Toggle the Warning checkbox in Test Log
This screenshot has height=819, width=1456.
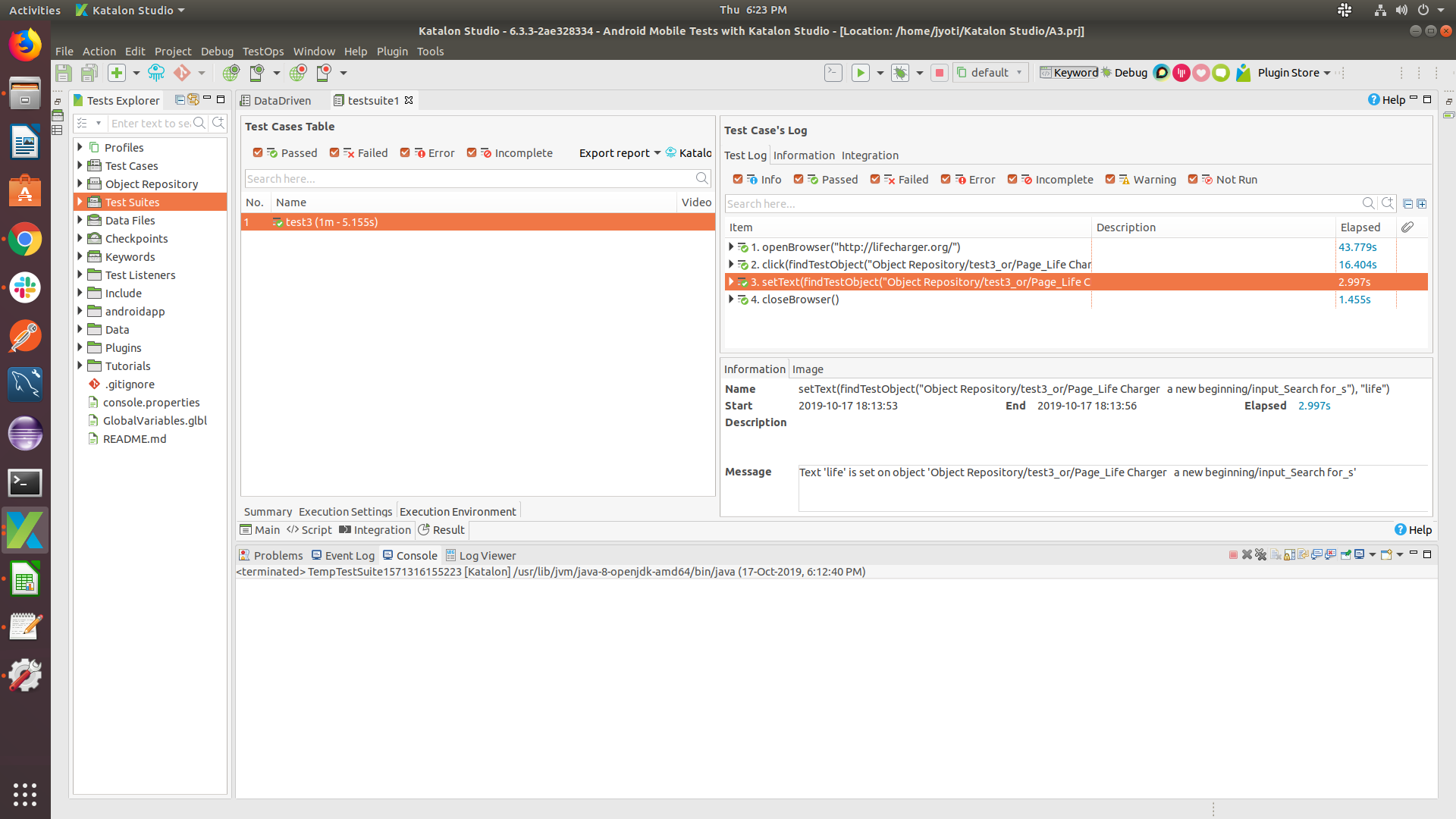(x=1110, y=180)
